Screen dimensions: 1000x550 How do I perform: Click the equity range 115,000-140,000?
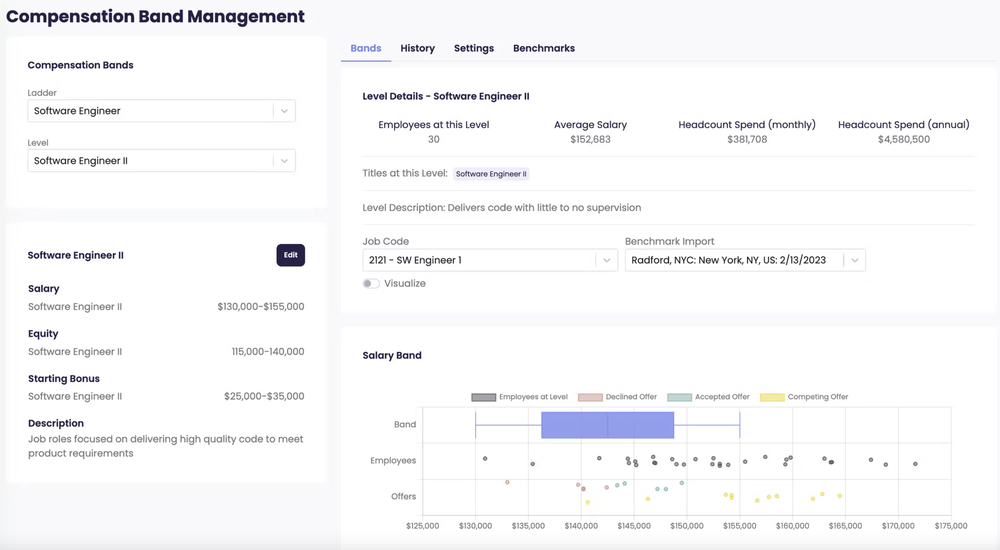click(268, 352)
